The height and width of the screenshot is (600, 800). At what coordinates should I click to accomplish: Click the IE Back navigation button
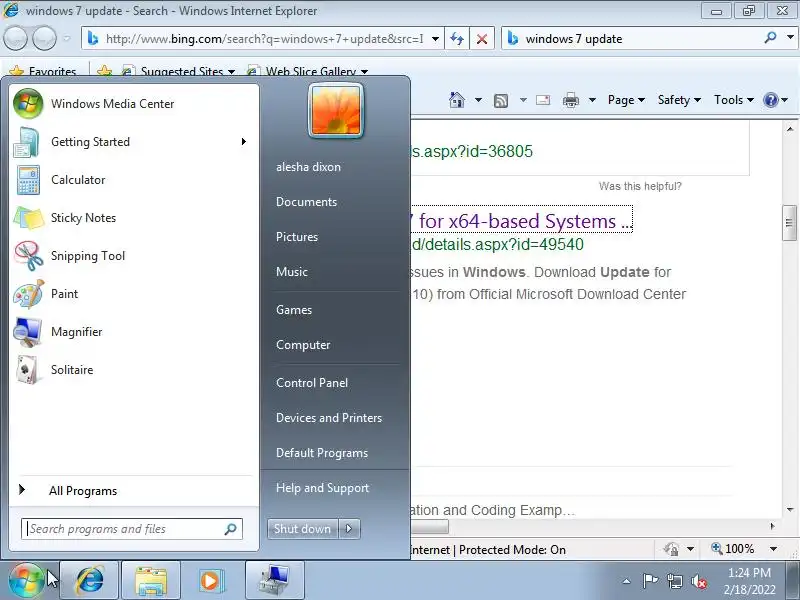point(15,38)
